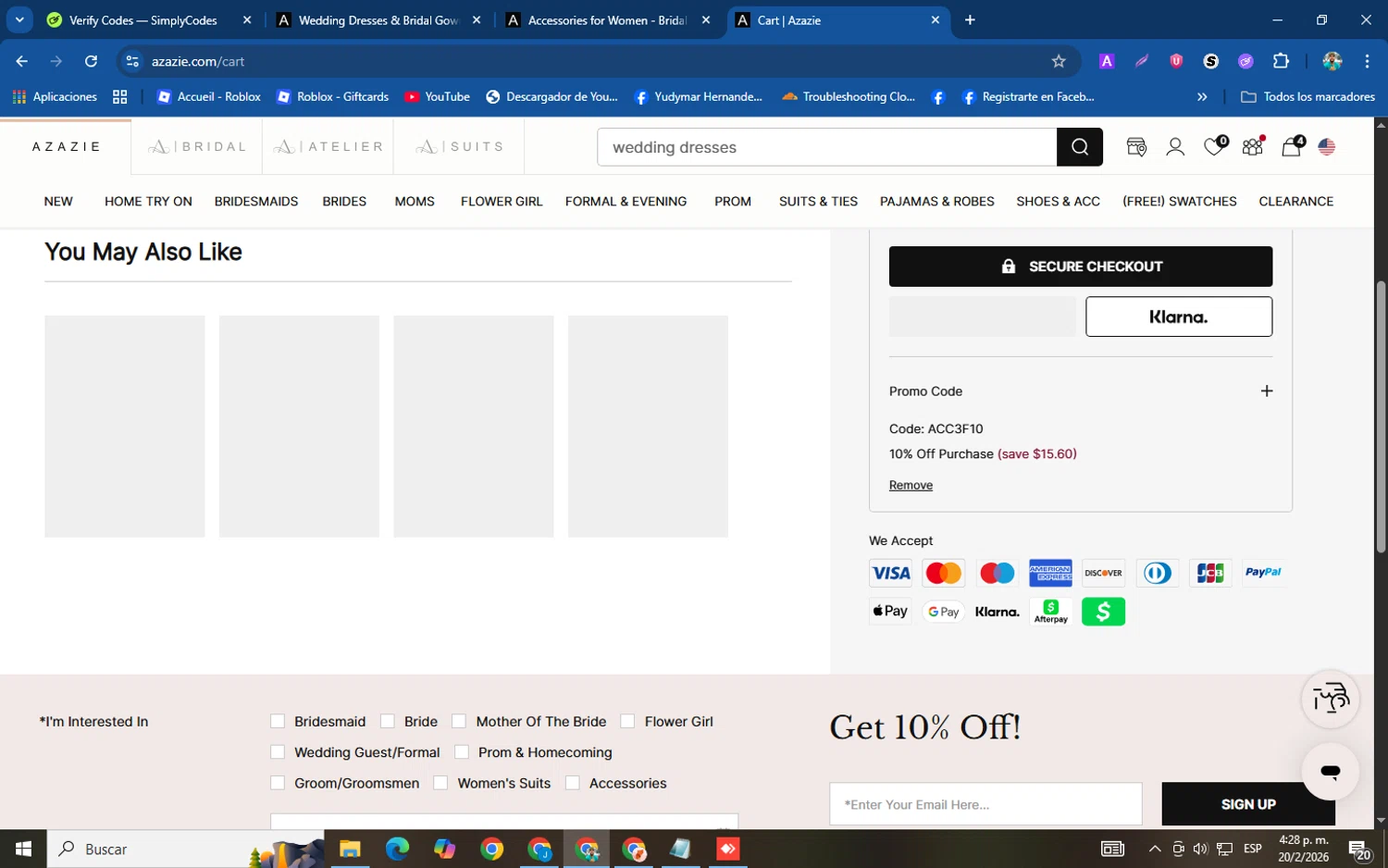Go back to the previous page
This screenshot has width=1388, height=868.
tap(22, 61)
